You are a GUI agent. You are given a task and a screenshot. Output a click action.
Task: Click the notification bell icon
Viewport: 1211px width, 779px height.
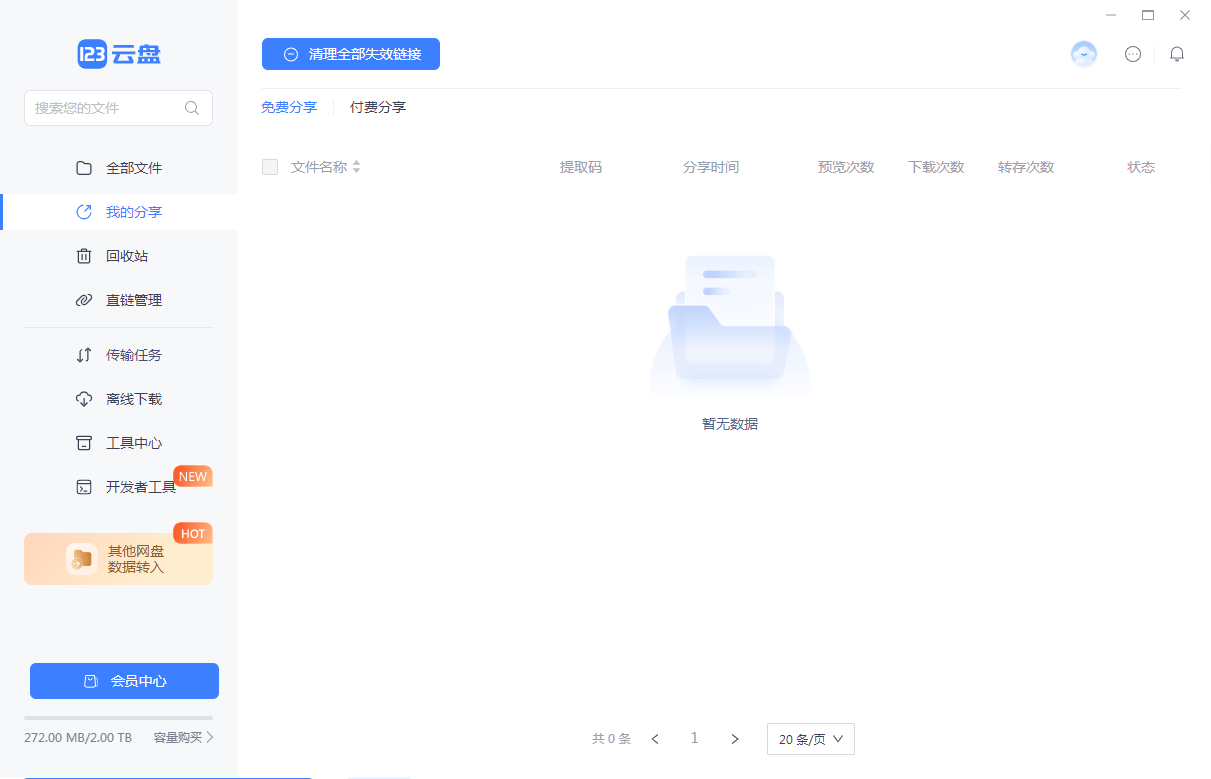[x=1177, y=54]
